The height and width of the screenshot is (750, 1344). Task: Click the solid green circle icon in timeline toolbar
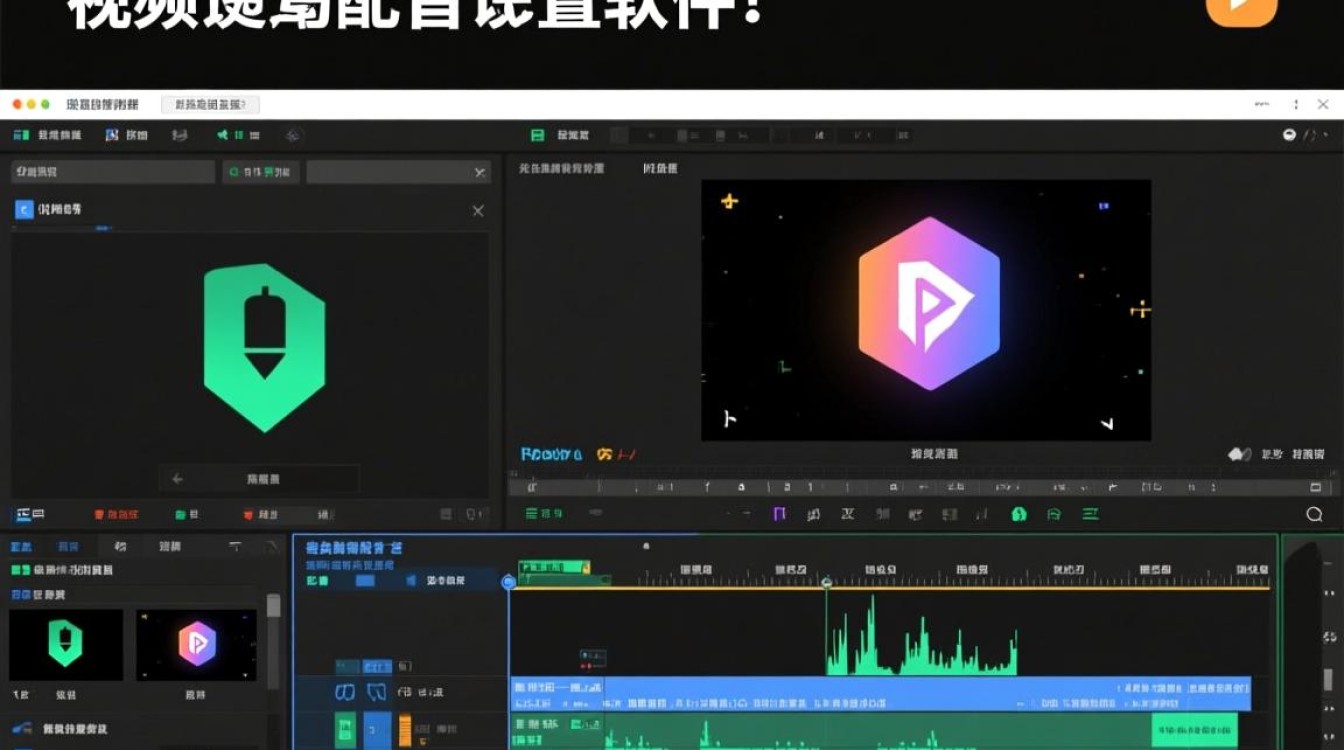1019,514
